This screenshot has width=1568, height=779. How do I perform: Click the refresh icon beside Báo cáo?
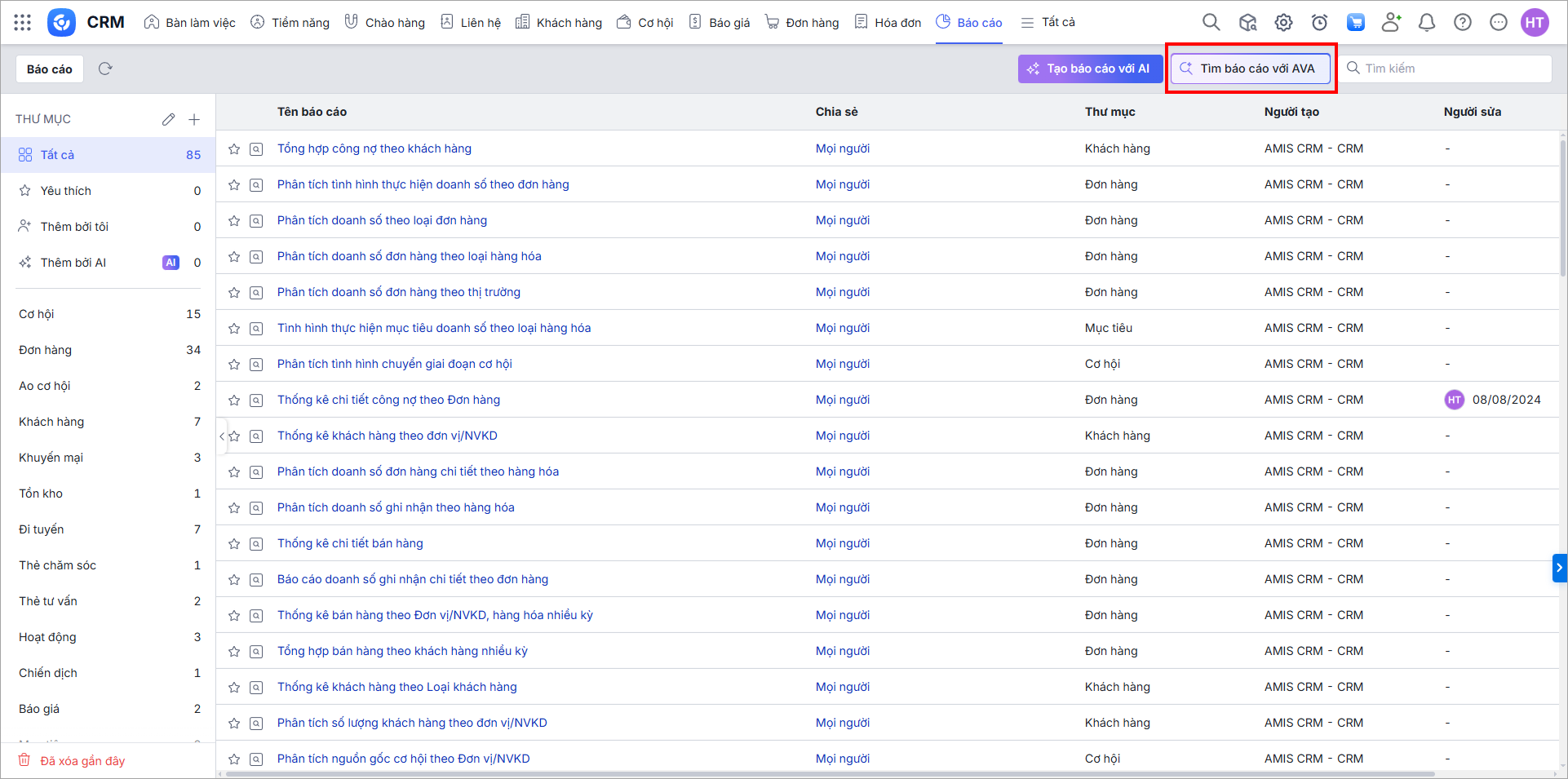105,69
